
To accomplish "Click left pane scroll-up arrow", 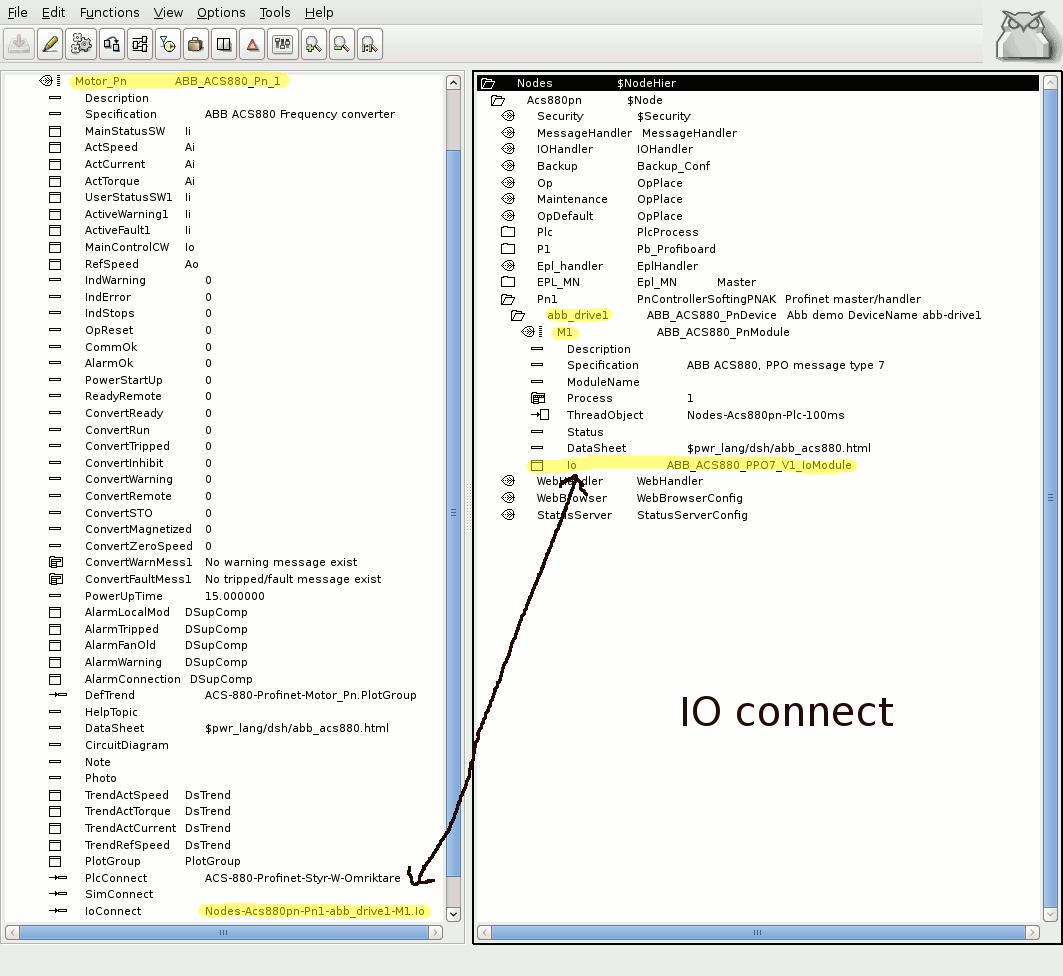I will point(454,83).
